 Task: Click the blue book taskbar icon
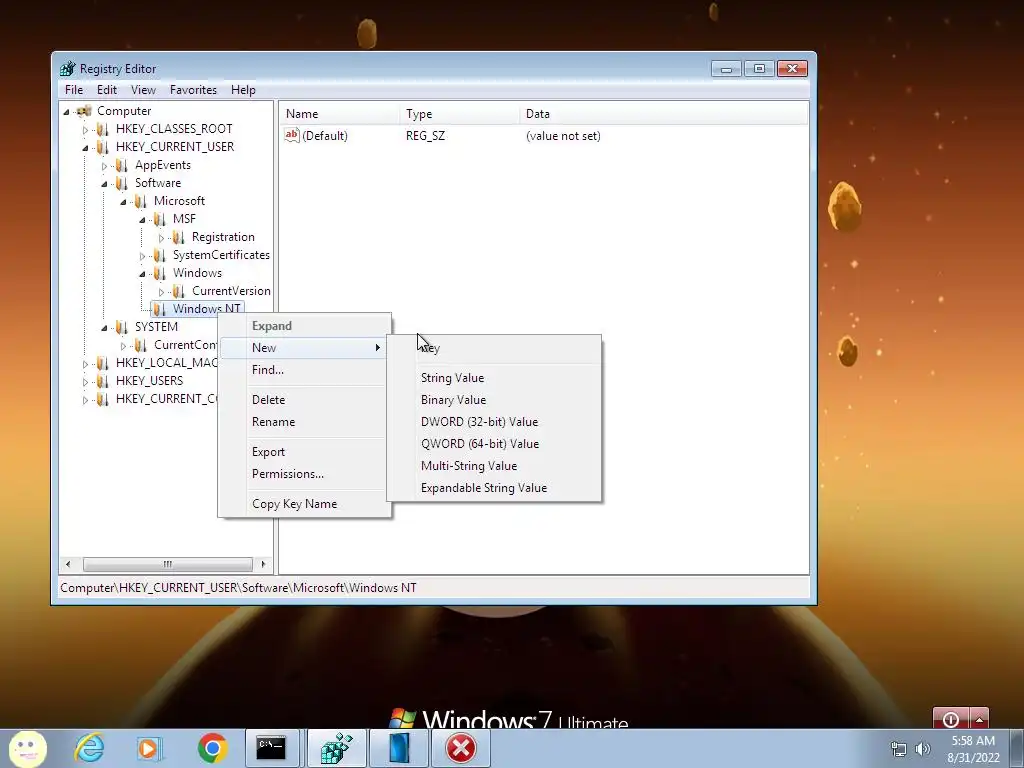399,748
